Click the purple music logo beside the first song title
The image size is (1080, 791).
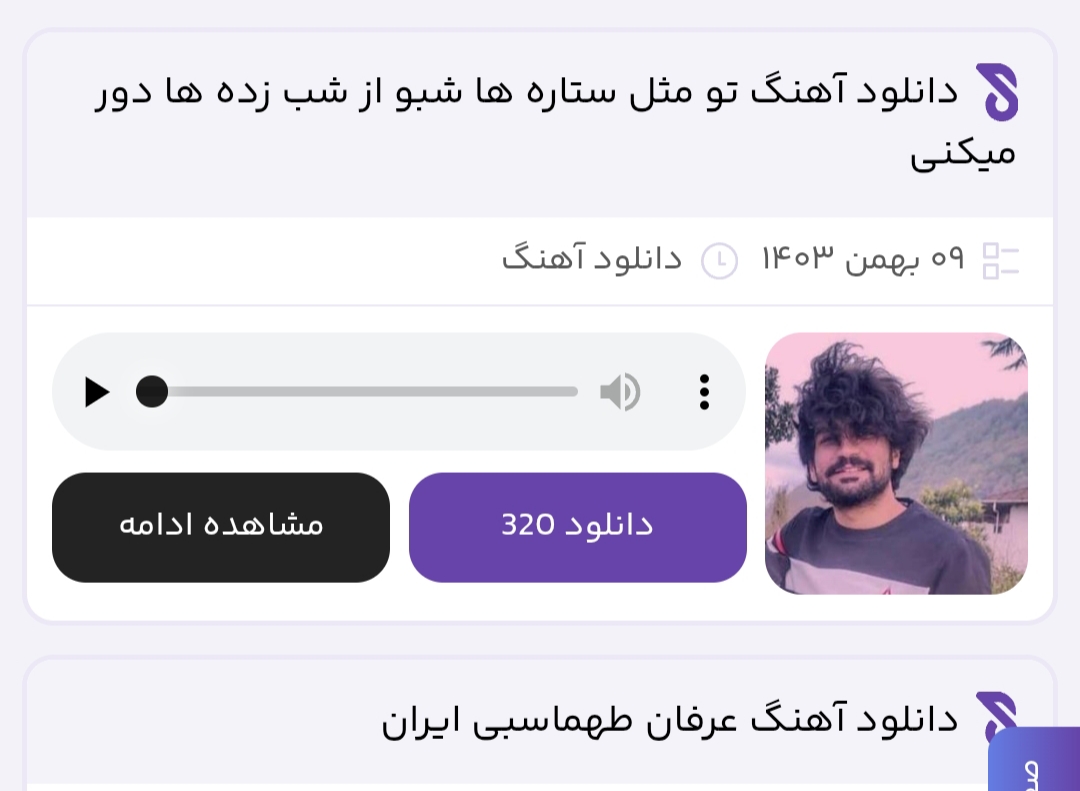(x=996, y=92)
